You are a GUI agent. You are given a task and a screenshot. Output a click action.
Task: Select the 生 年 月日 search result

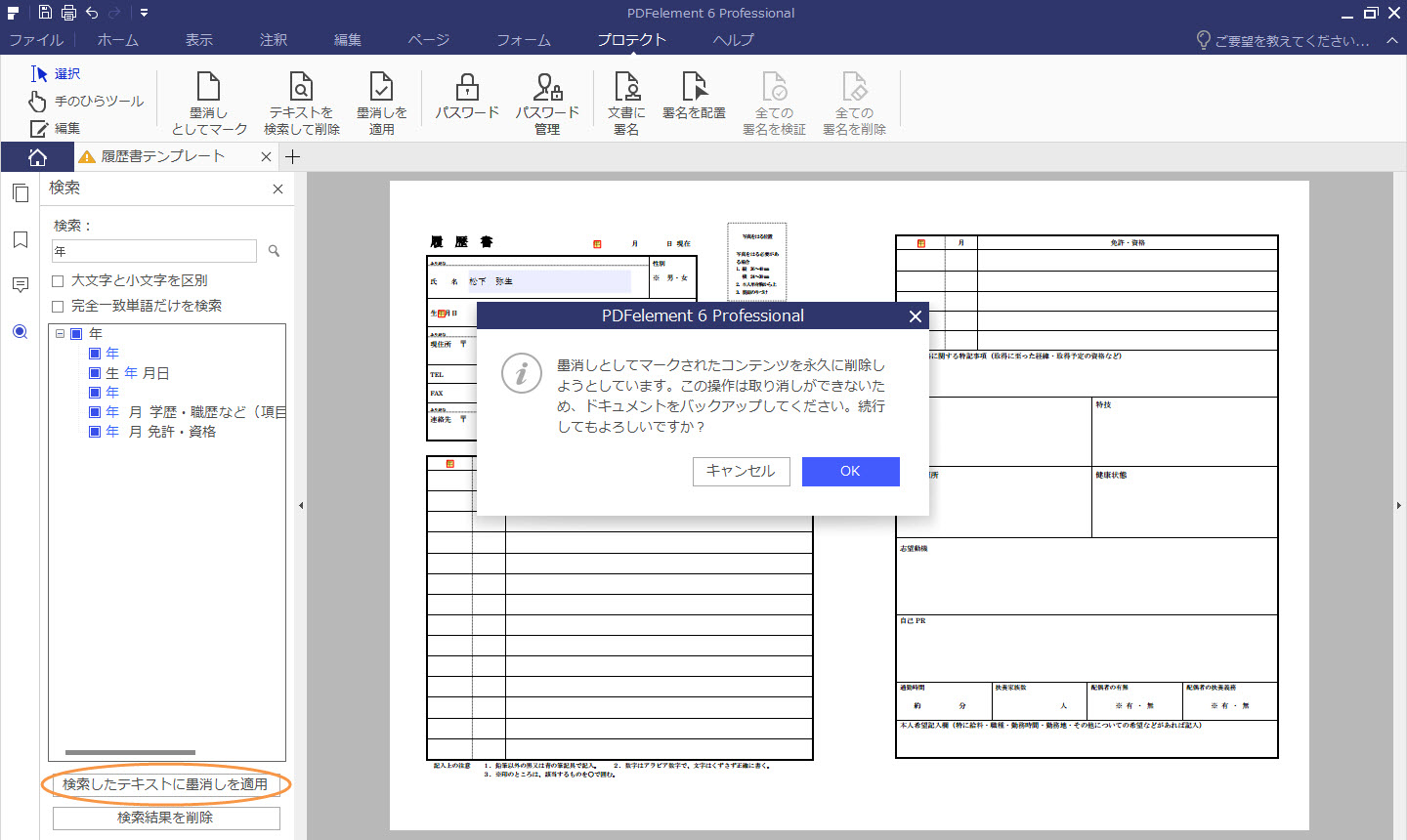pyautogui.click(x=138, y=373)
